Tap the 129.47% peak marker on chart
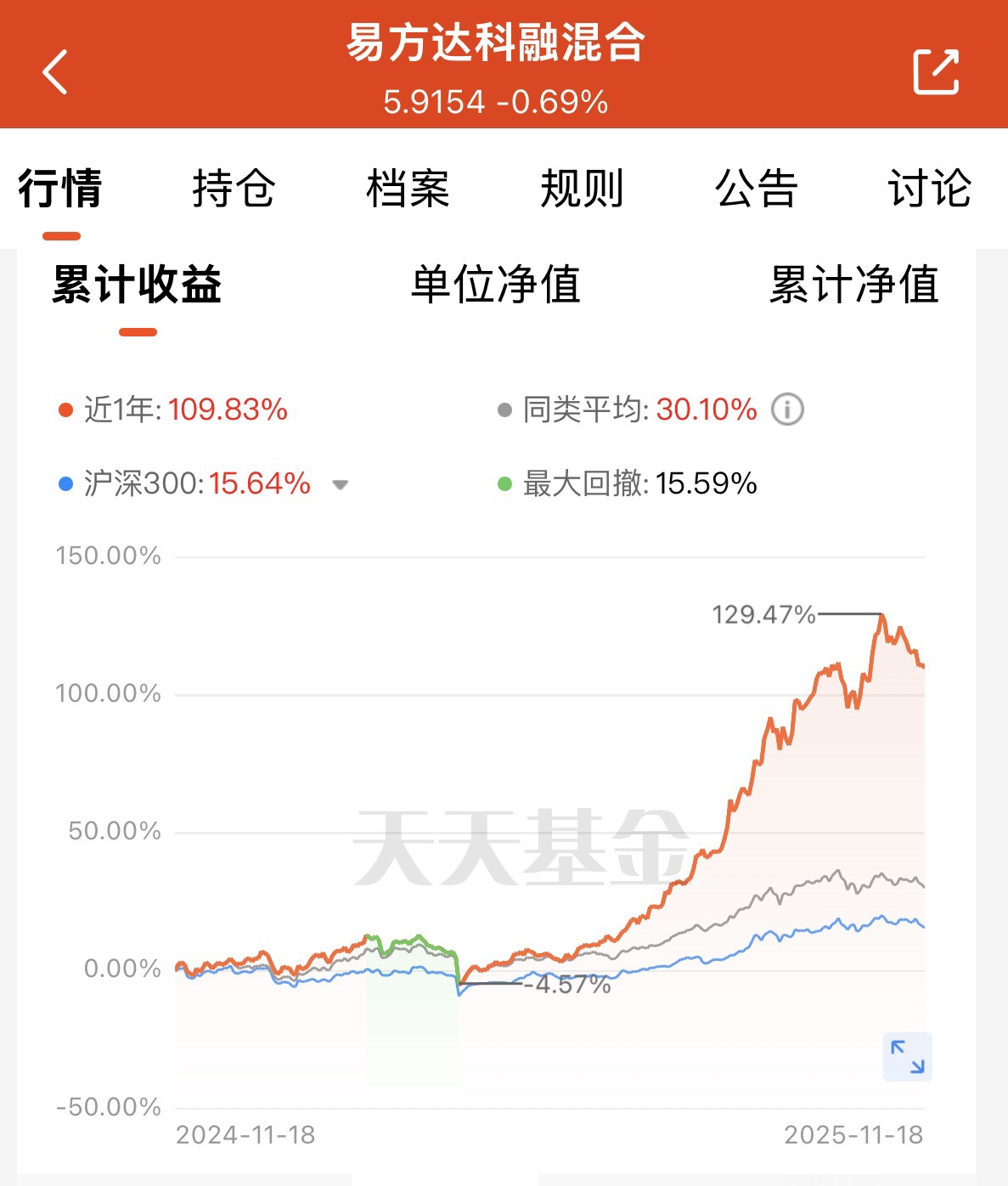This screenshot has height=1186, width=1008. (x=763, y=614)
